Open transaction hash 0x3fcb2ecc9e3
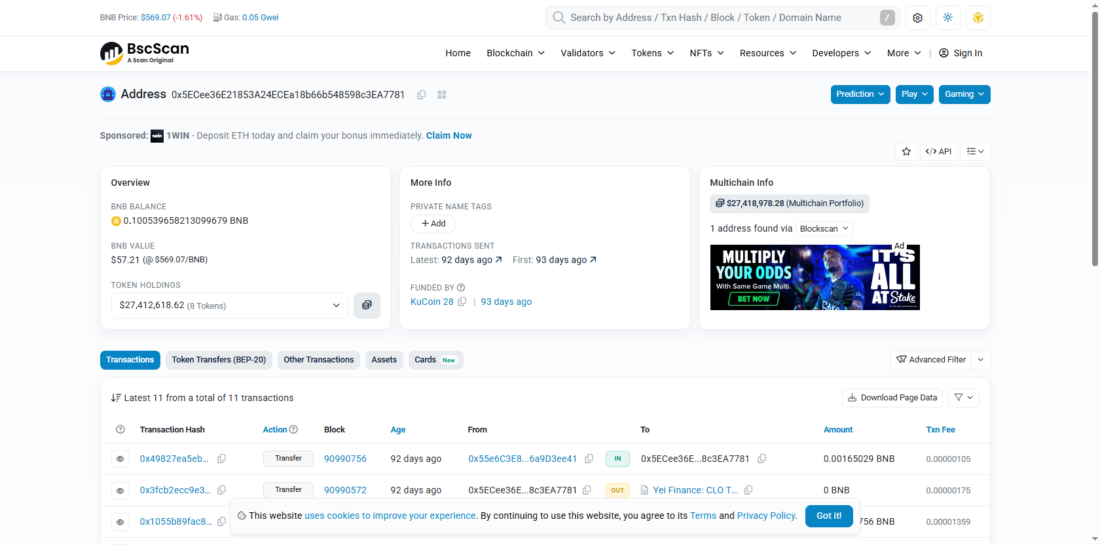 pos(175,490)
